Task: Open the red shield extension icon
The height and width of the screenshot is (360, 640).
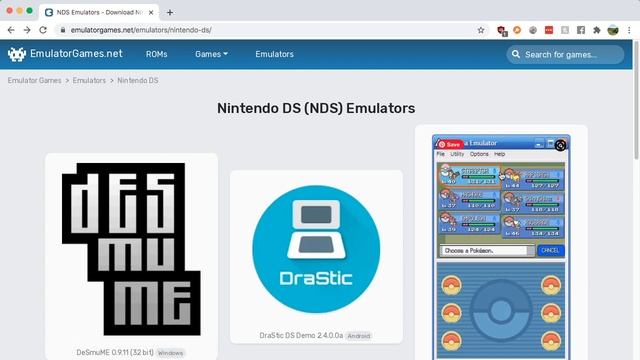Action: (502, 30)
